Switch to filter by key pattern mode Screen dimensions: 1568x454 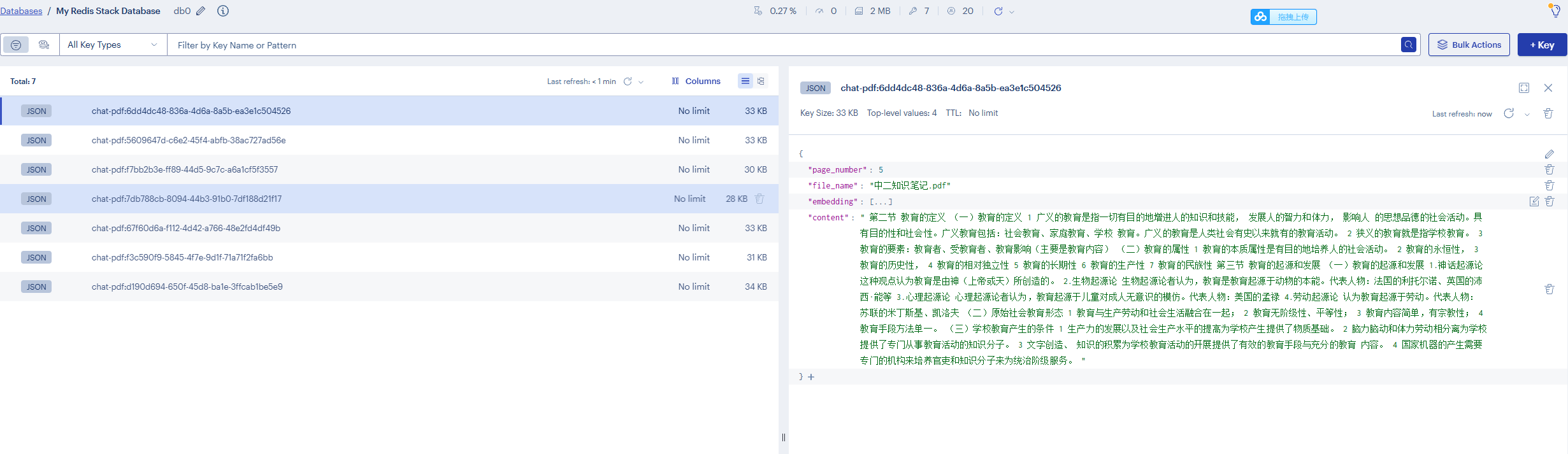(16, 45)
